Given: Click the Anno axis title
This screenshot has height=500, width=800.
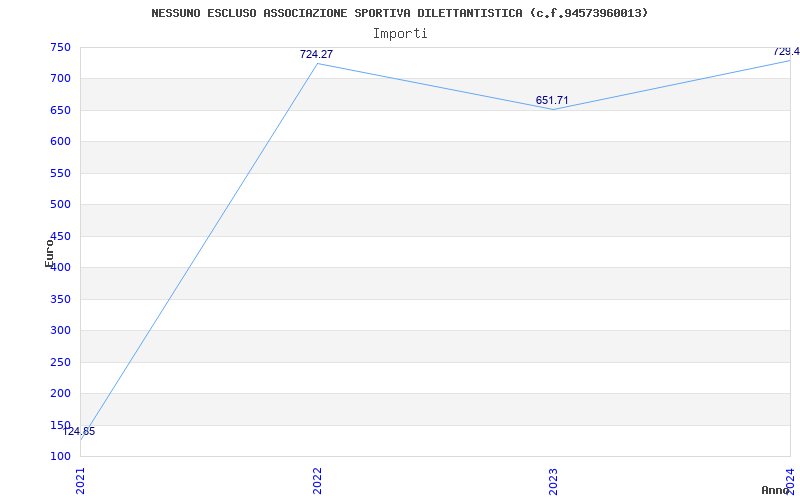Looking at the screenshot, I should click(x=775, y=490).
